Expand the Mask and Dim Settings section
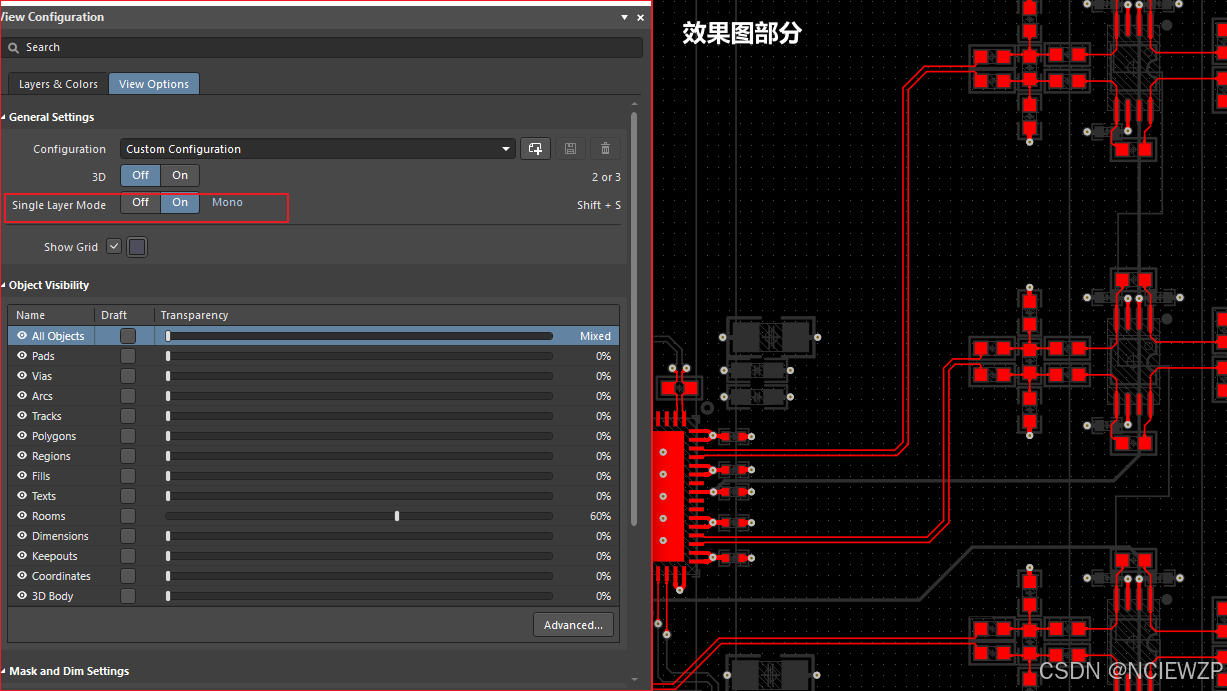 tap(3, 671)
